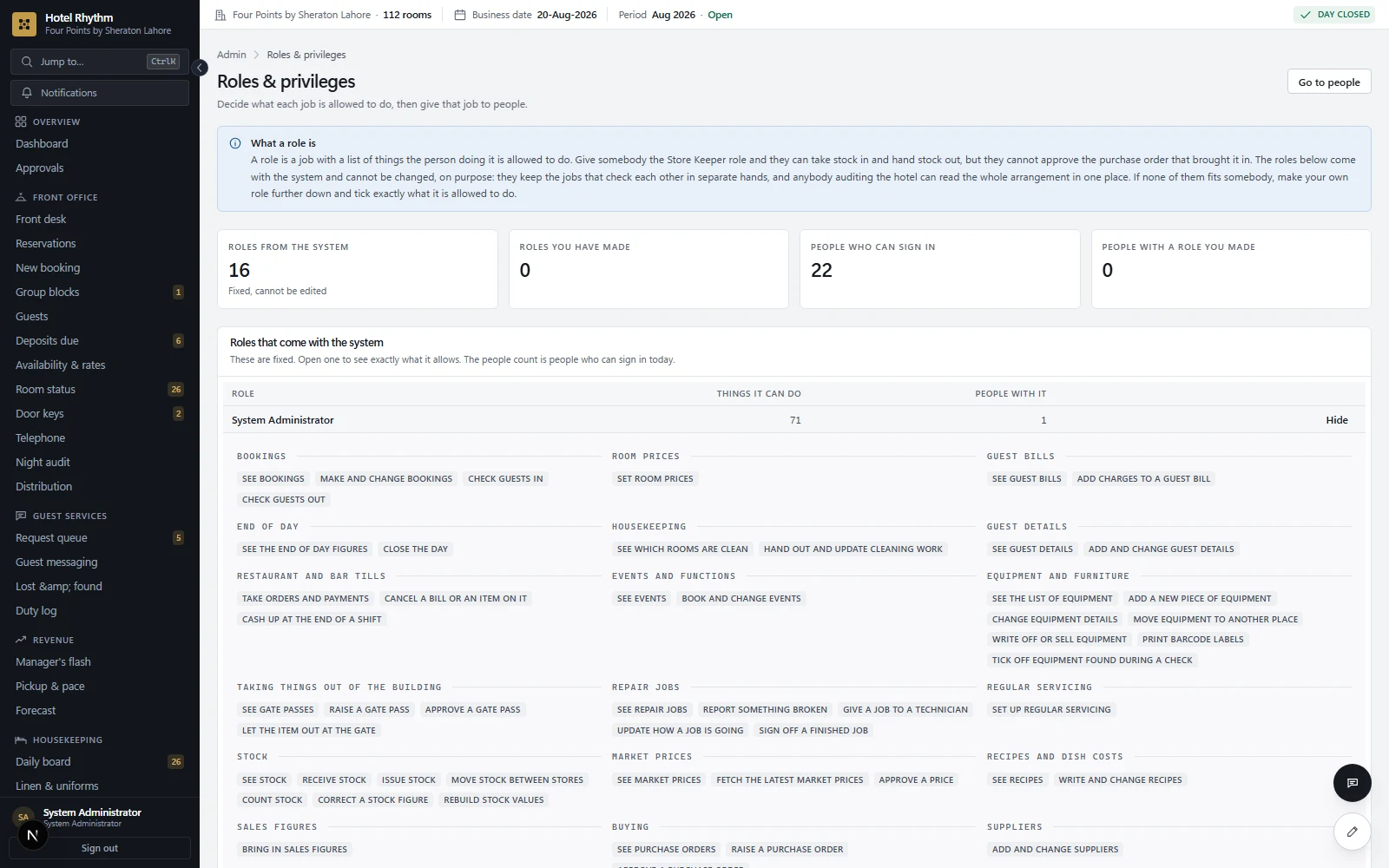Click the checkmark icon in the Day Closed badge

pos(1306,15)
